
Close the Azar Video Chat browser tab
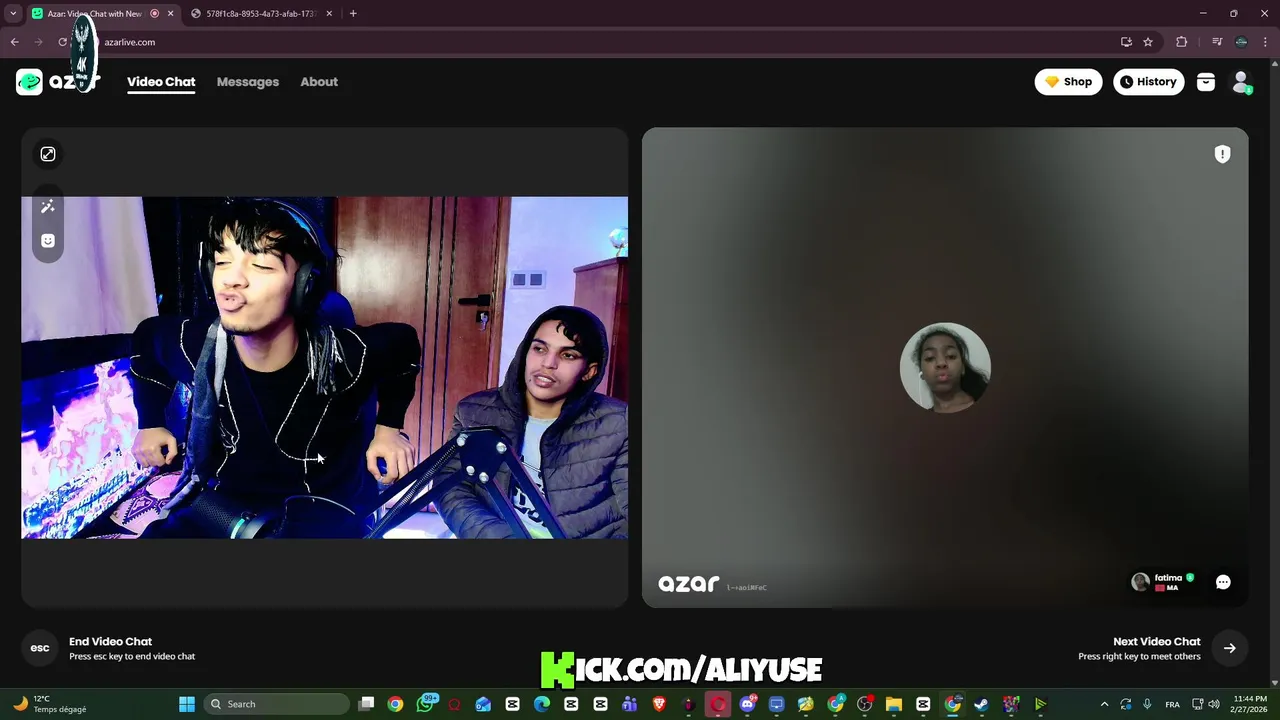171,14
